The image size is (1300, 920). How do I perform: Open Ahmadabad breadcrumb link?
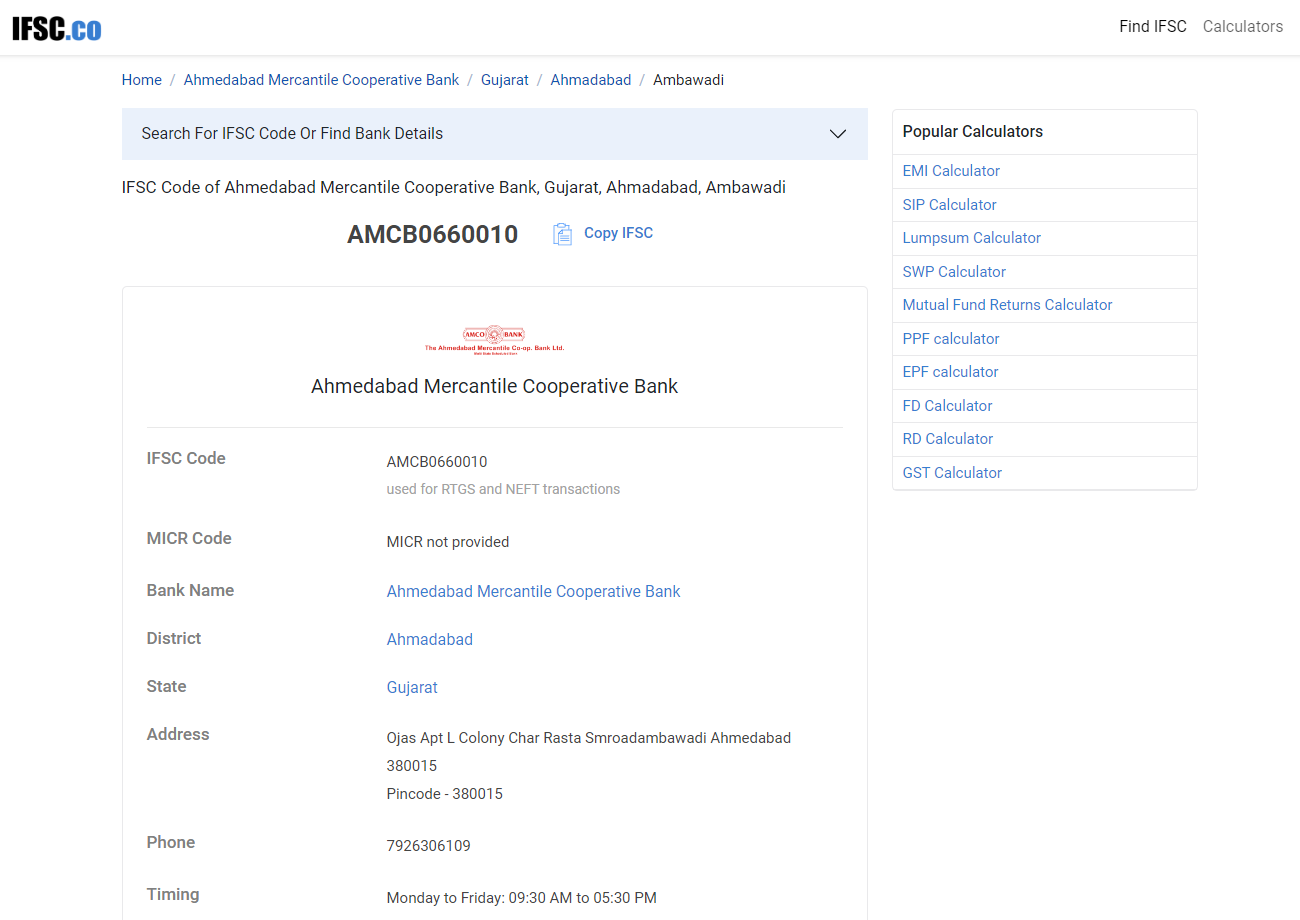click(591, 80)
